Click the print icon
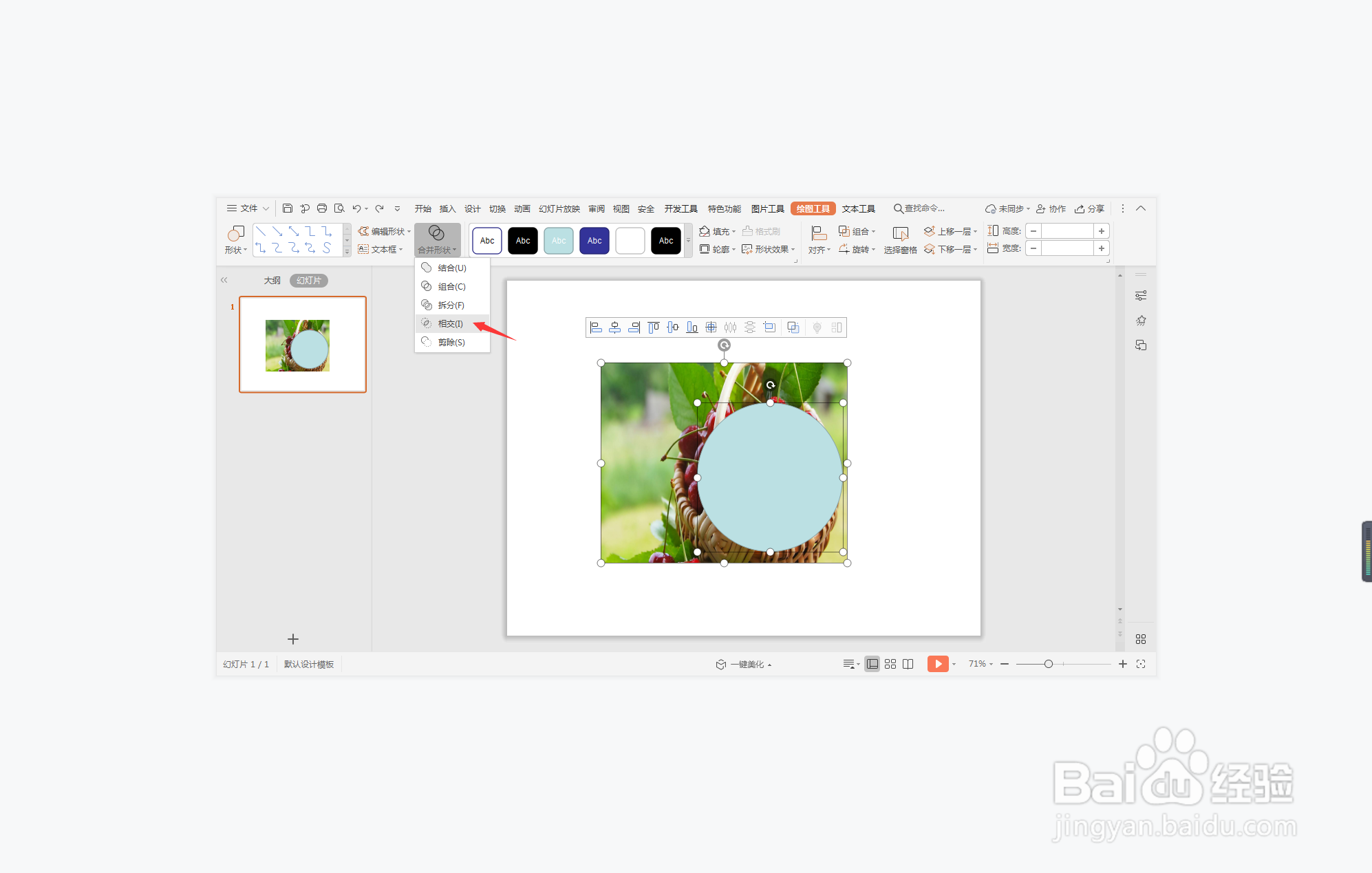 click(322, 208)
